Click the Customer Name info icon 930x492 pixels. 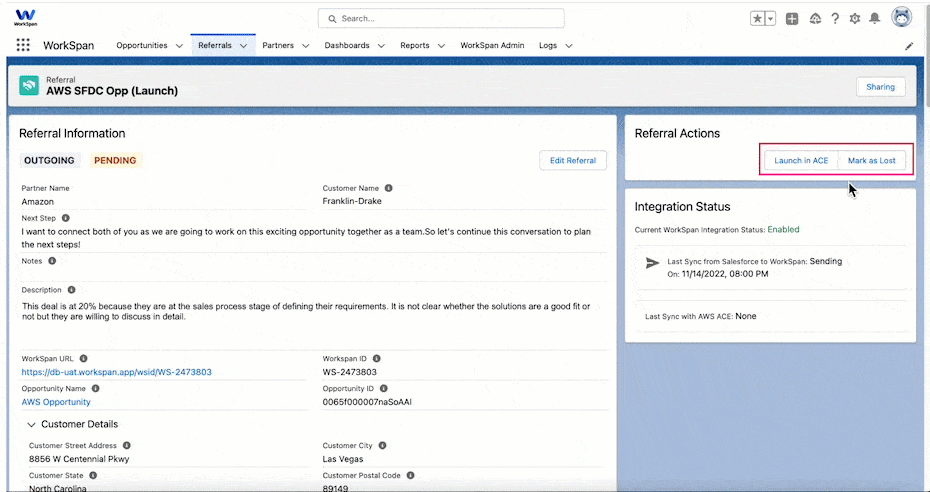(389, 188)
